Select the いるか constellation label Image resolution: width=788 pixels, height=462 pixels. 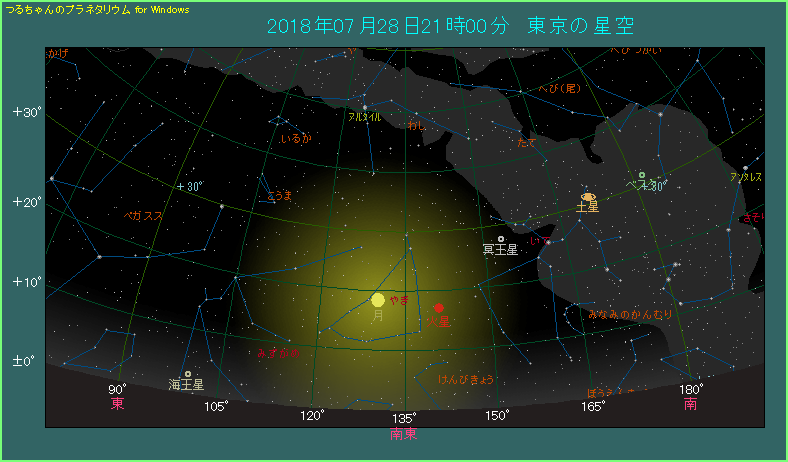(x=296, y=139)
